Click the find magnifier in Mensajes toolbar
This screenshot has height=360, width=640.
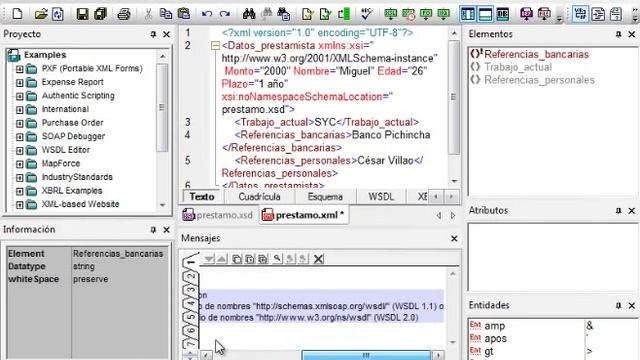(x=277, y=259)
